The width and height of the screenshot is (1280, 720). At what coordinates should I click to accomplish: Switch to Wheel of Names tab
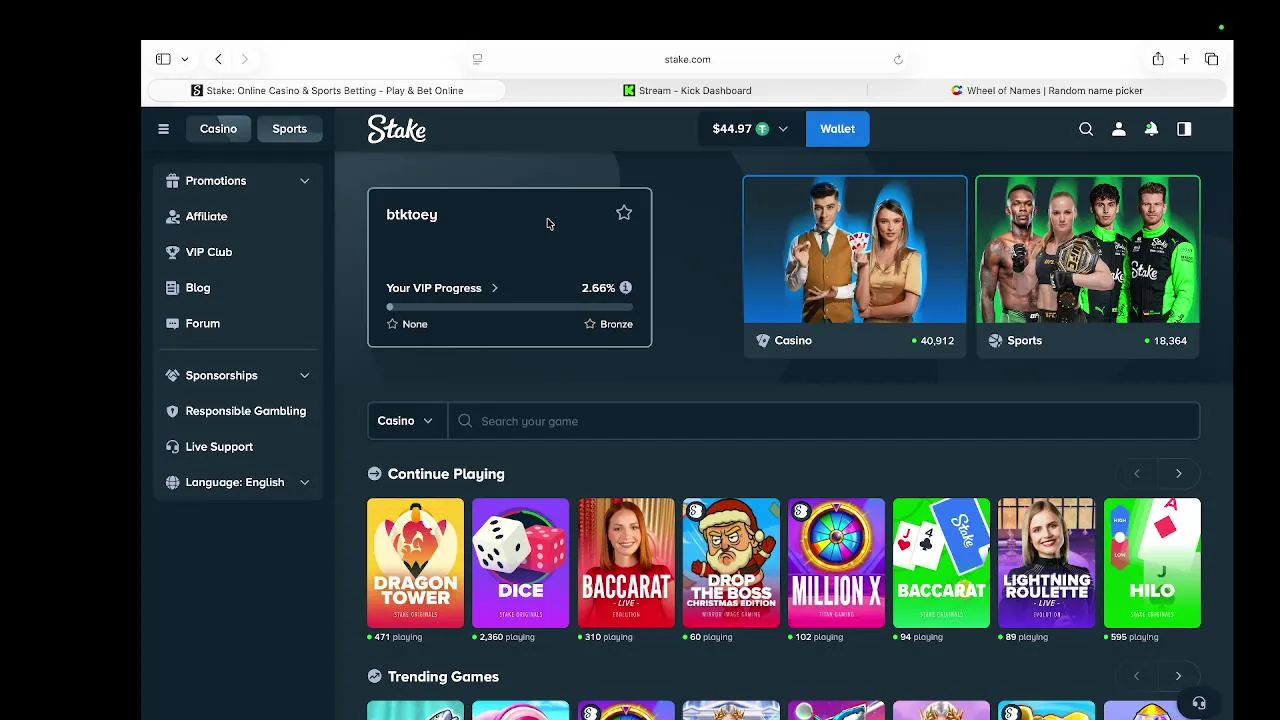[x=1047, y=90]
